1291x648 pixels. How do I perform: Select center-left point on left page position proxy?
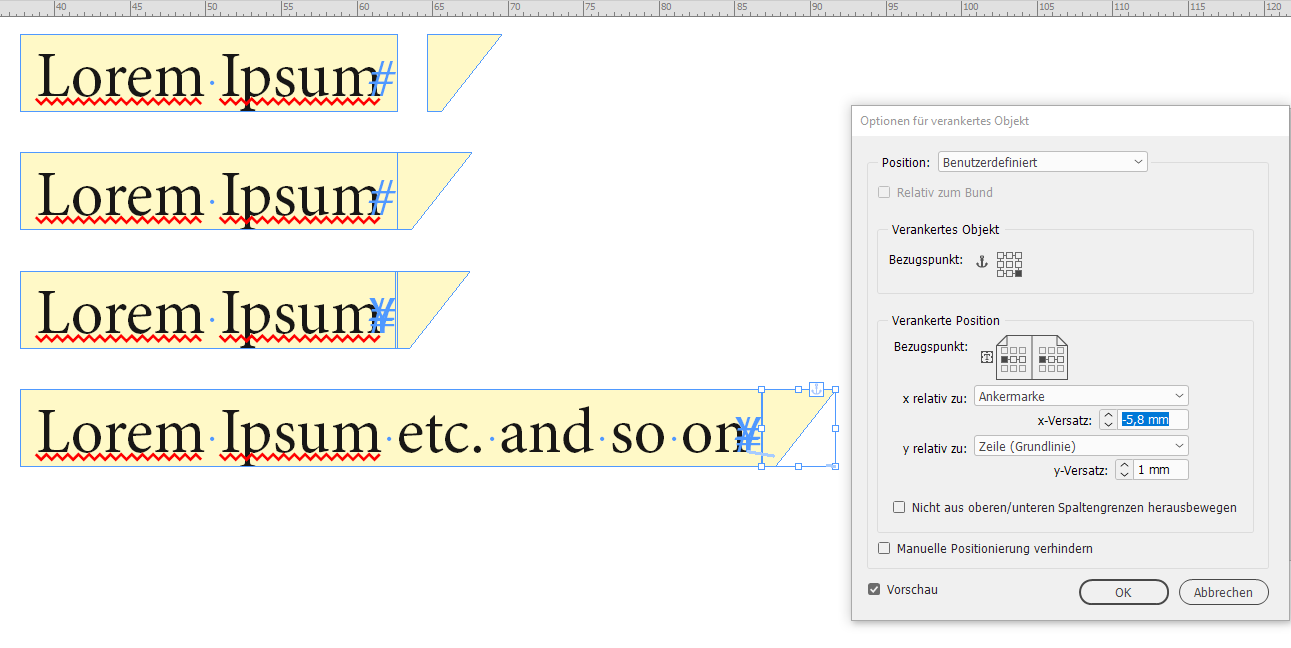pos(1003,360)
